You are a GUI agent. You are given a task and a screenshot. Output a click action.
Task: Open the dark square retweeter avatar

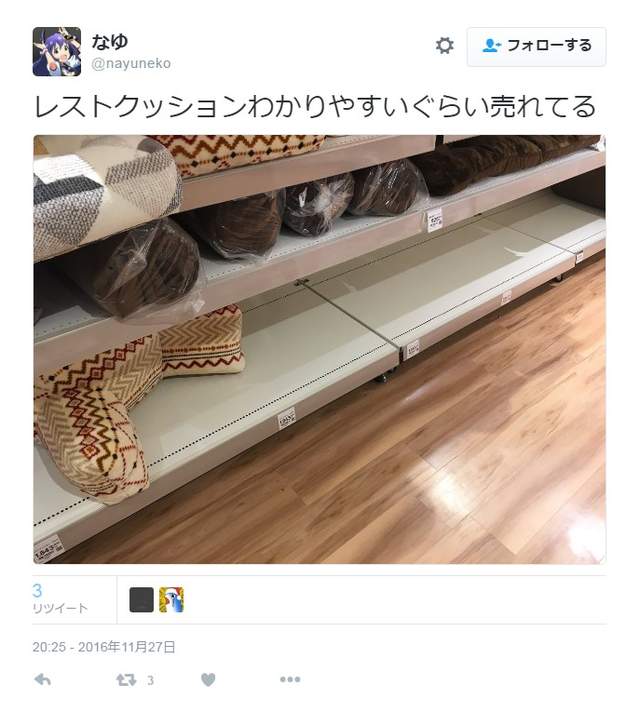click(142, 600)
